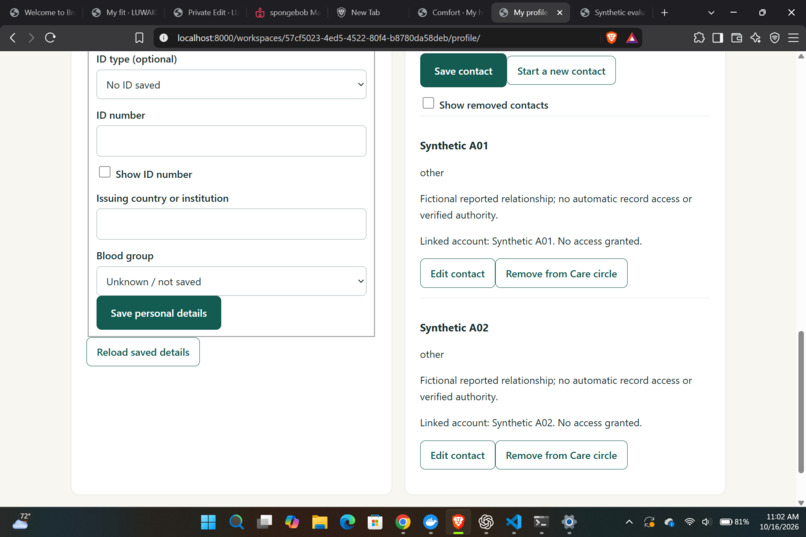Open Brave Rewards triangle icon

click(x=632, y=38)
